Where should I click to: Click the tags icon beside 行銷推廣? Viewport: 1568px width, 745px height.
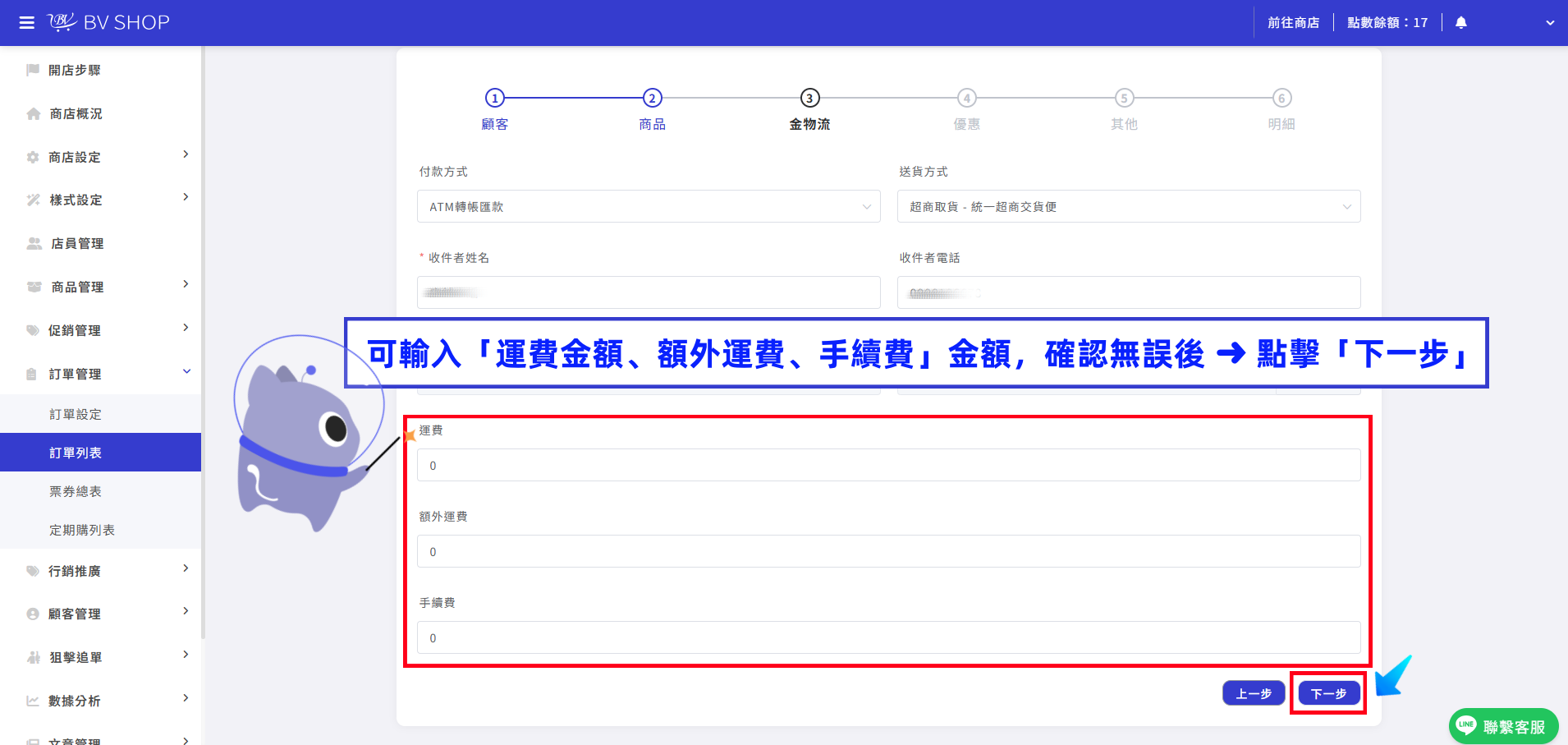33,571
